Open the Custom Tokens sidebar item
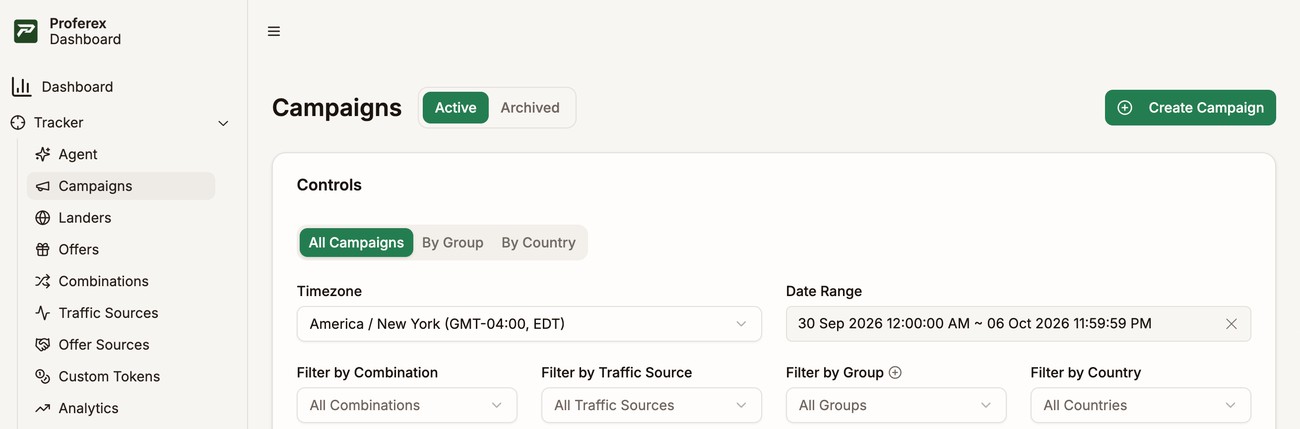Image resolution: width=1300 pixels, height=429 pixels. (x=121, y=376)
